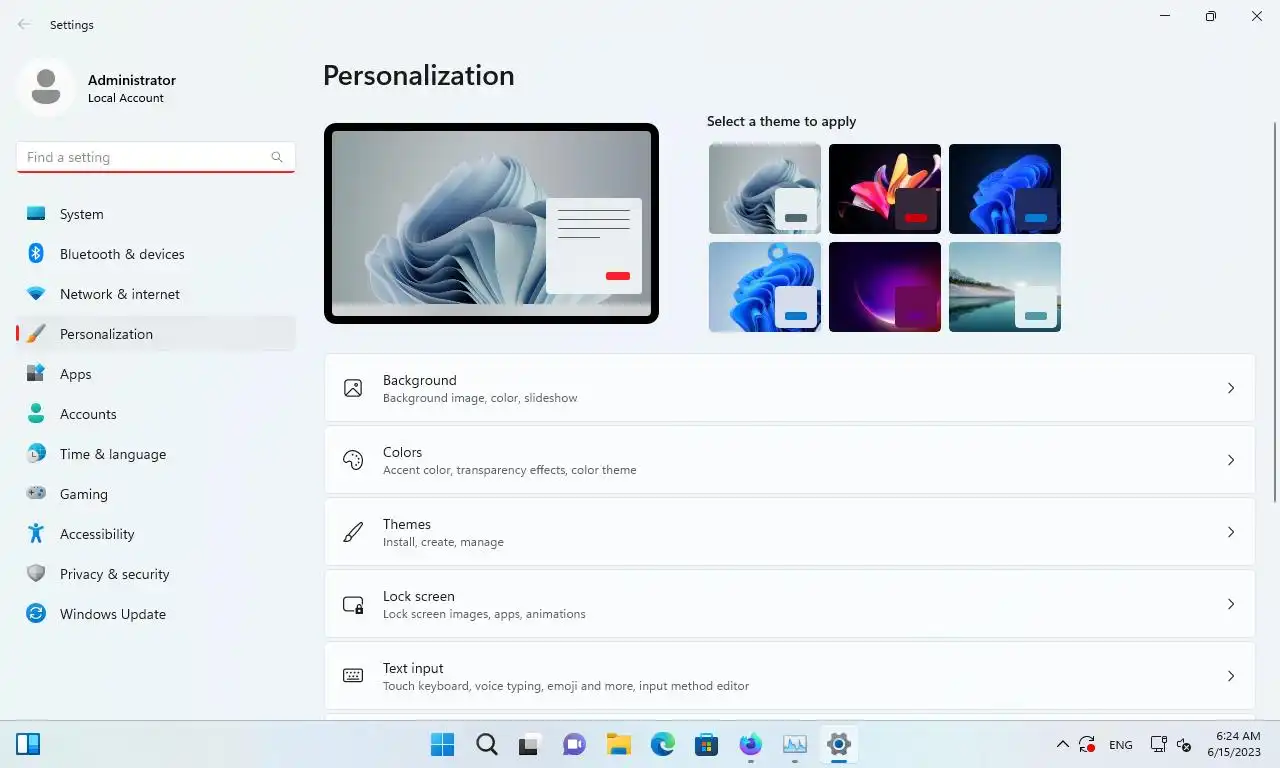Click the Privacy & security shield icon
1280x768 pixels.
(36, 574)
